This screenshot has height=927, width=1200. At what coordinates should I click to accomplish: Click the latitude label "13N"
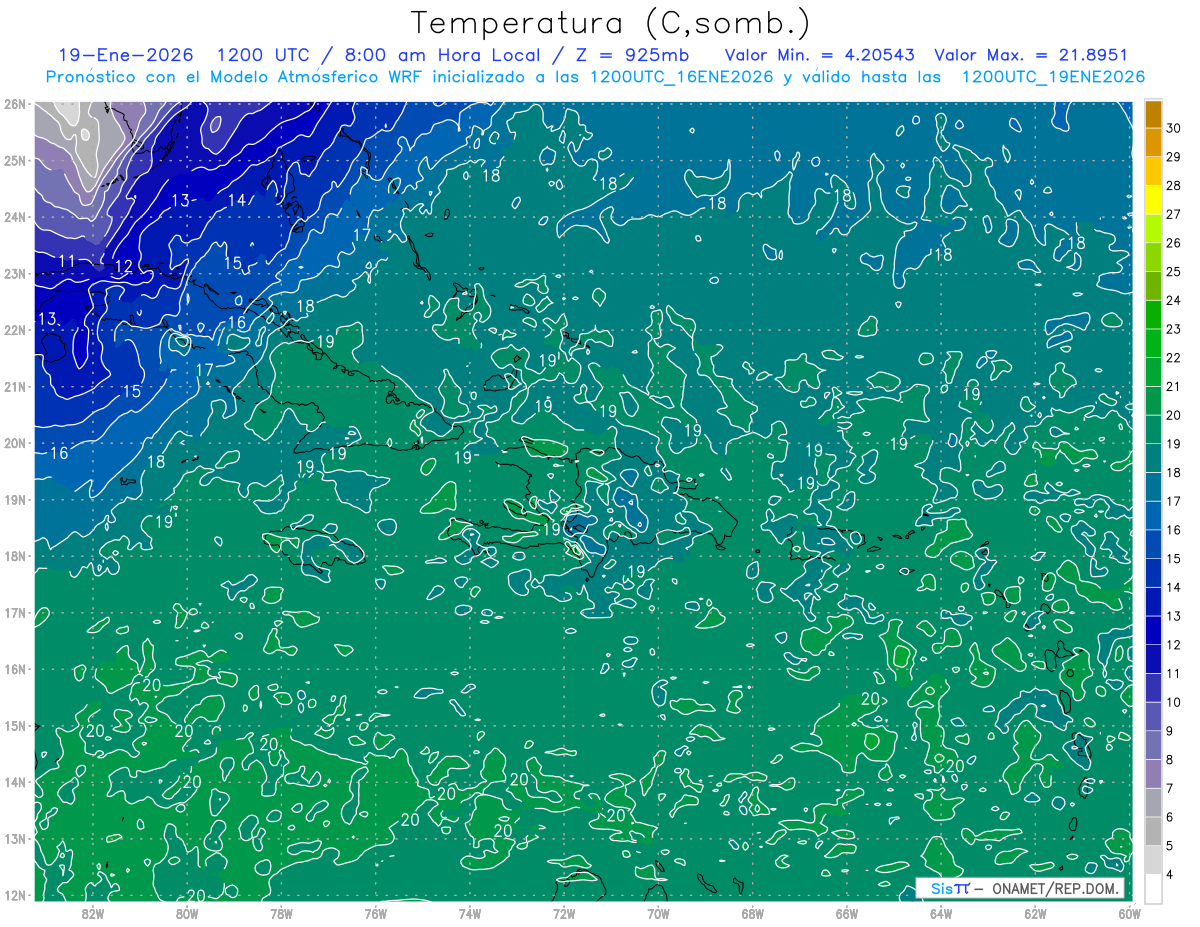[x=15, y=838]
